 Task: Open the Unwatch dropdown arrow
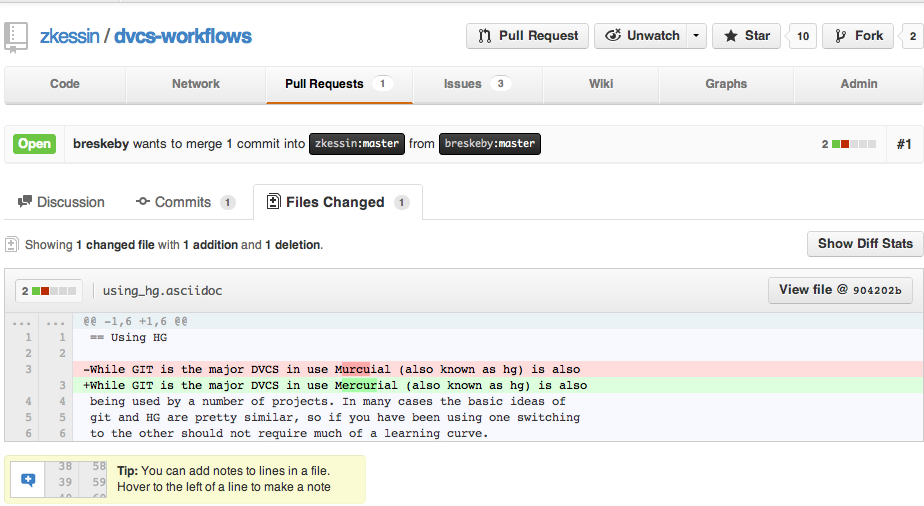tap(696, 36)
